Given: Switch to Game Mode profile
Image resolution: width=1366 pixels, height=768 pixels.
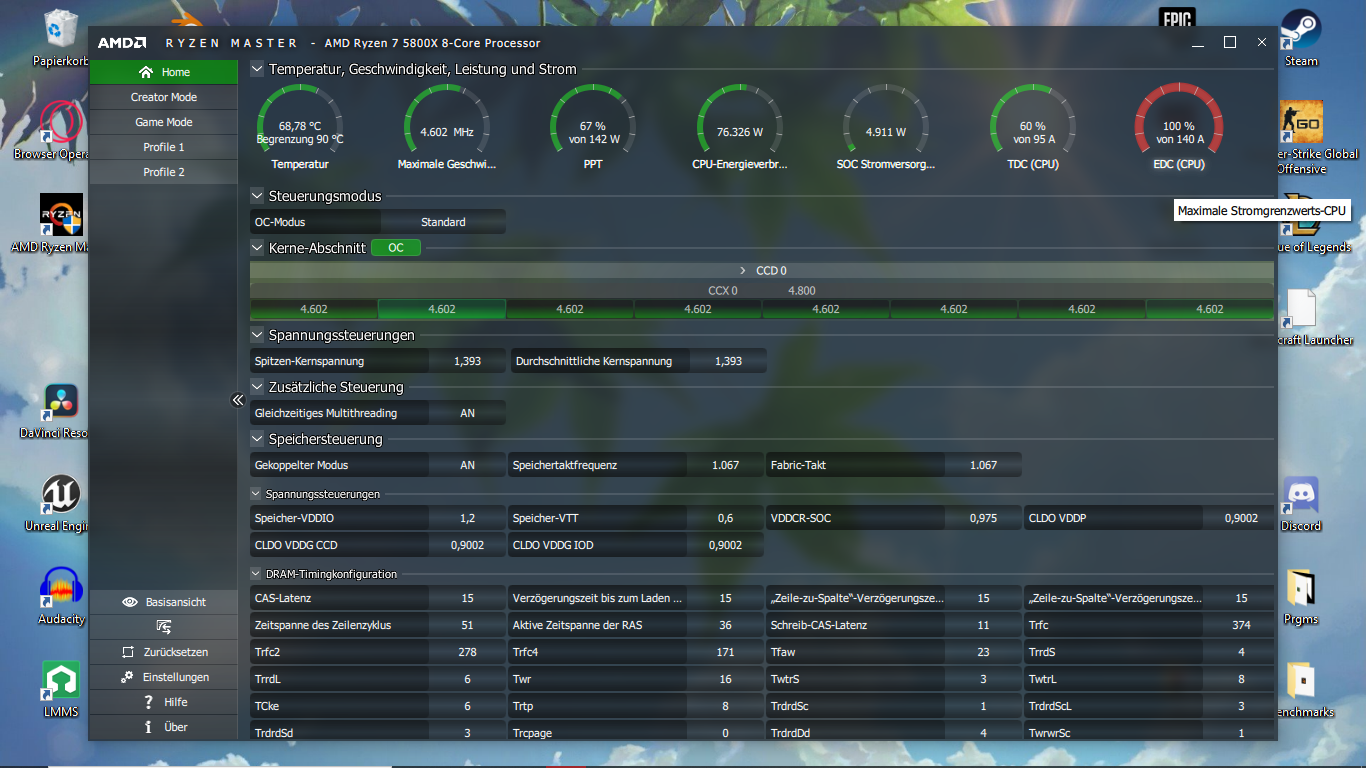Looking at the screenshot, I should click(x=164, y=122).
